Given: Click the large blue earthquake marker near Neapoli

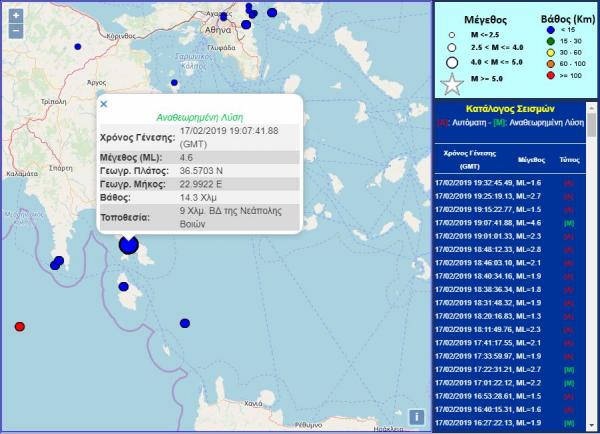Looking at the screenshot, I should point(129,244).
